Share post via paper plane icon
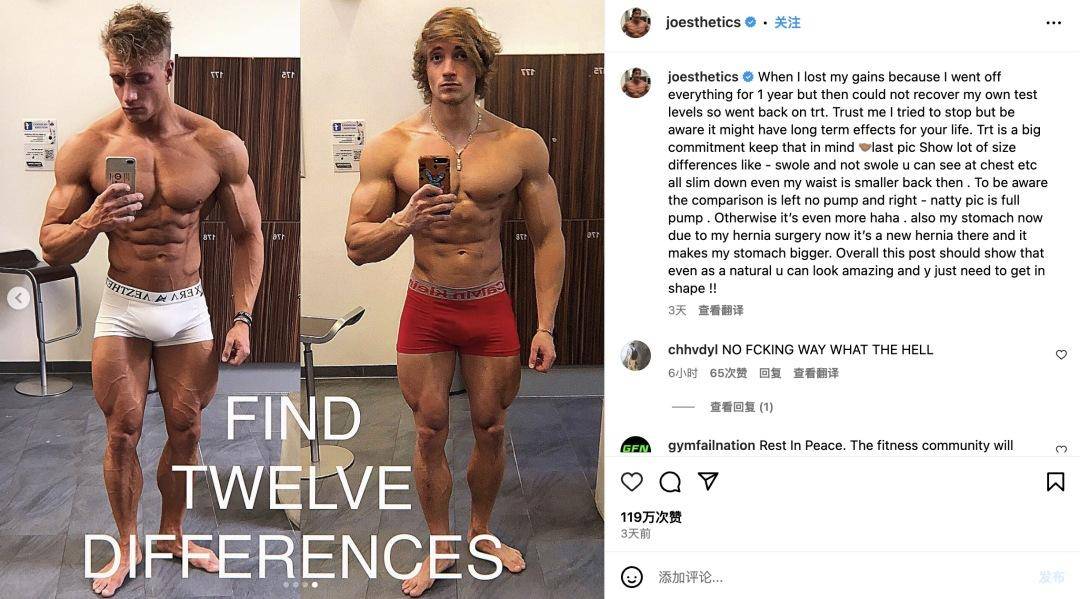Image resolution: width=1080 pixels, height=599 pixels. [708, 481]
